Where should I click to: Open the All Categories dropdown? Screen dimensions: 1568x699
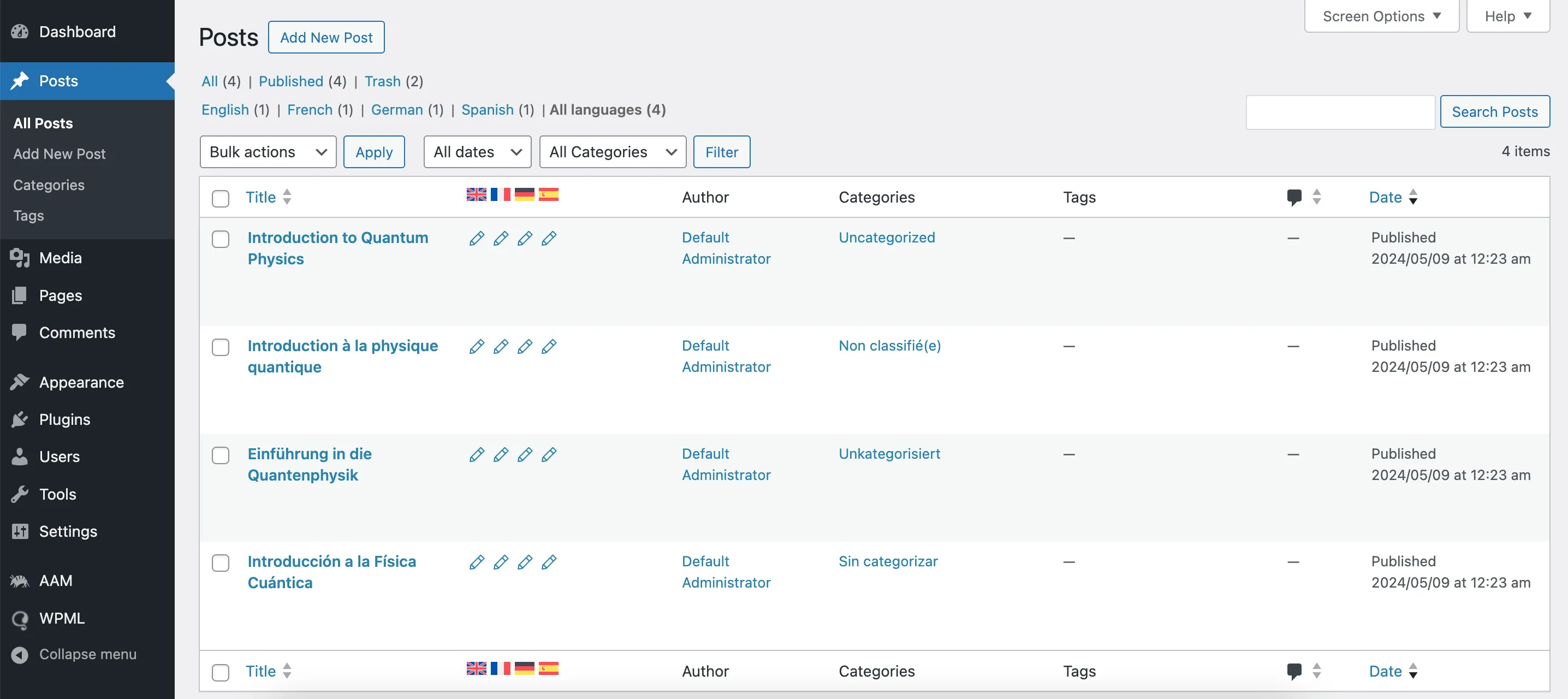[613, 152]
